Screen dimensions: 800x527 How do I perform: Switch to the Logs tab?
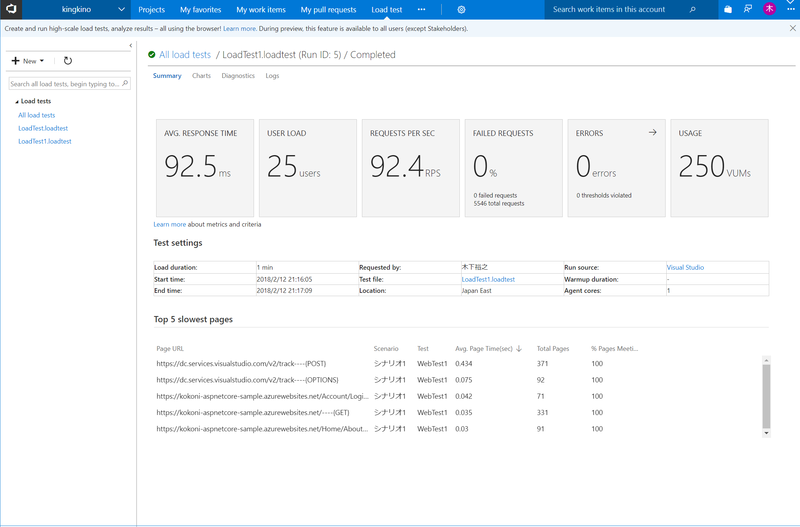tap(272, 76)
